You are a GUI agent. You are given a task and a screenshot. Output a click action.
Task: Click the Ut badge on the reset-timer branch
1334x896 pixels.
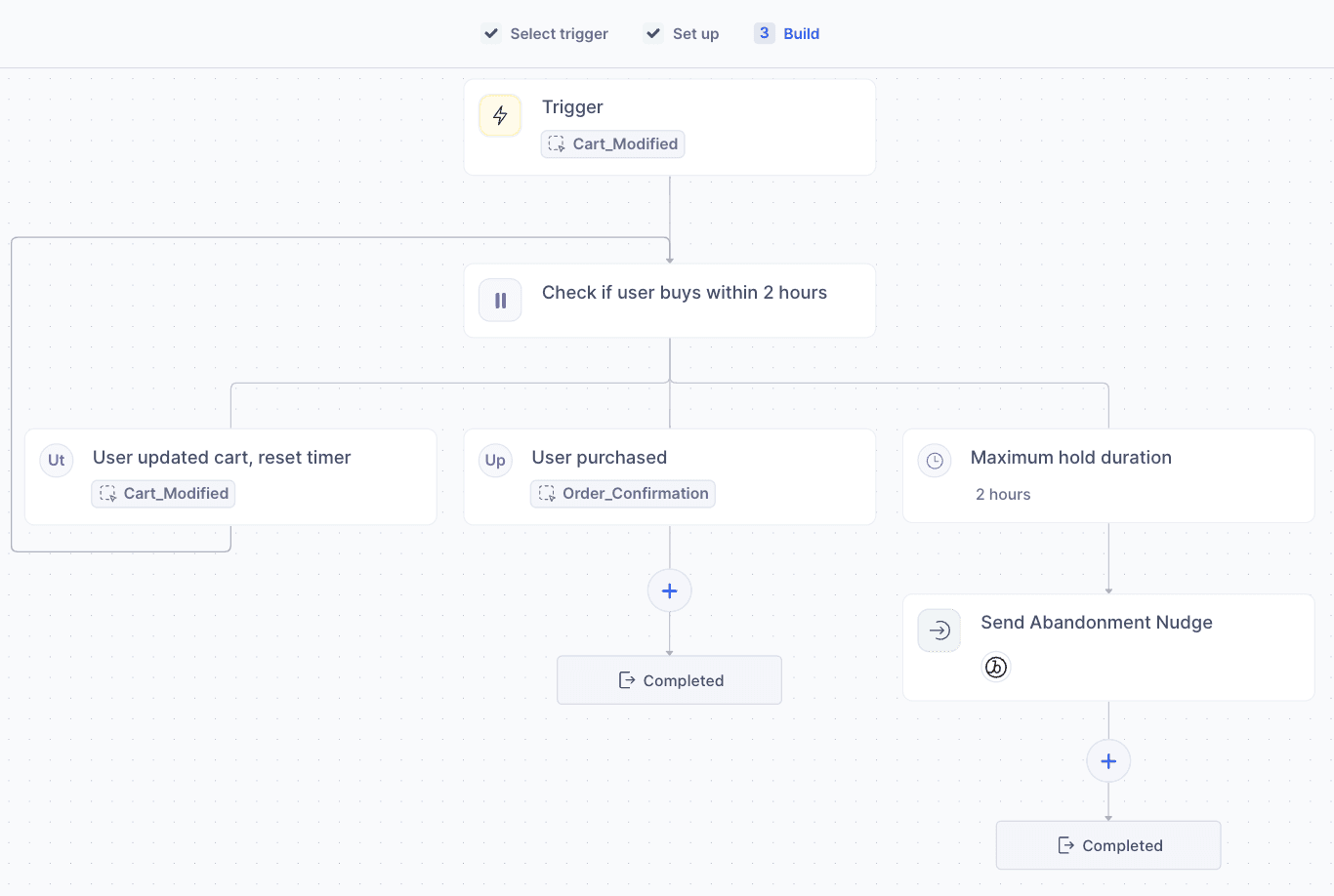[x=56, y=460]
